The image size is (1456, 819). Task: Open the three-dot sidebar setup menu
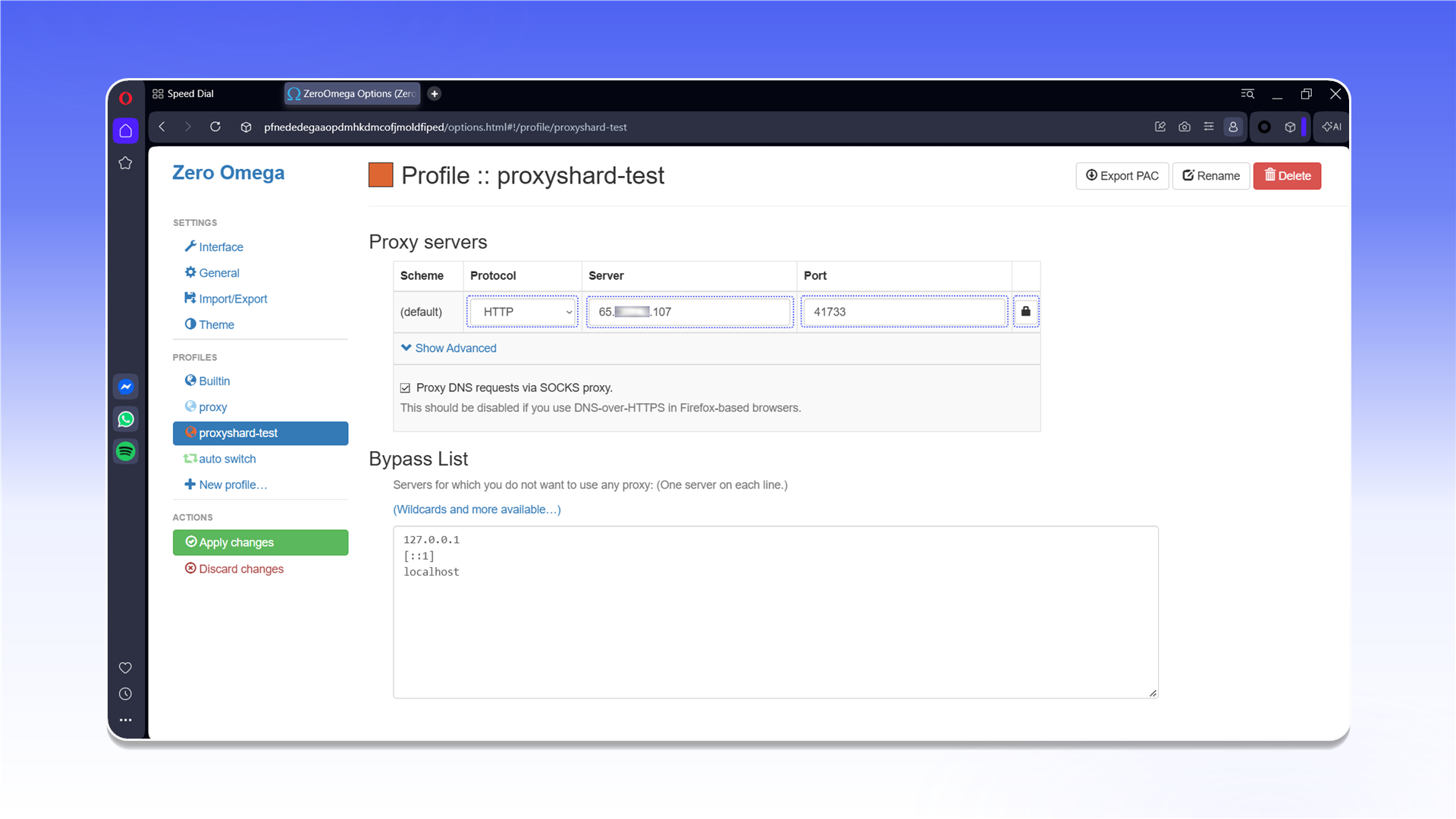pos(126,720)
